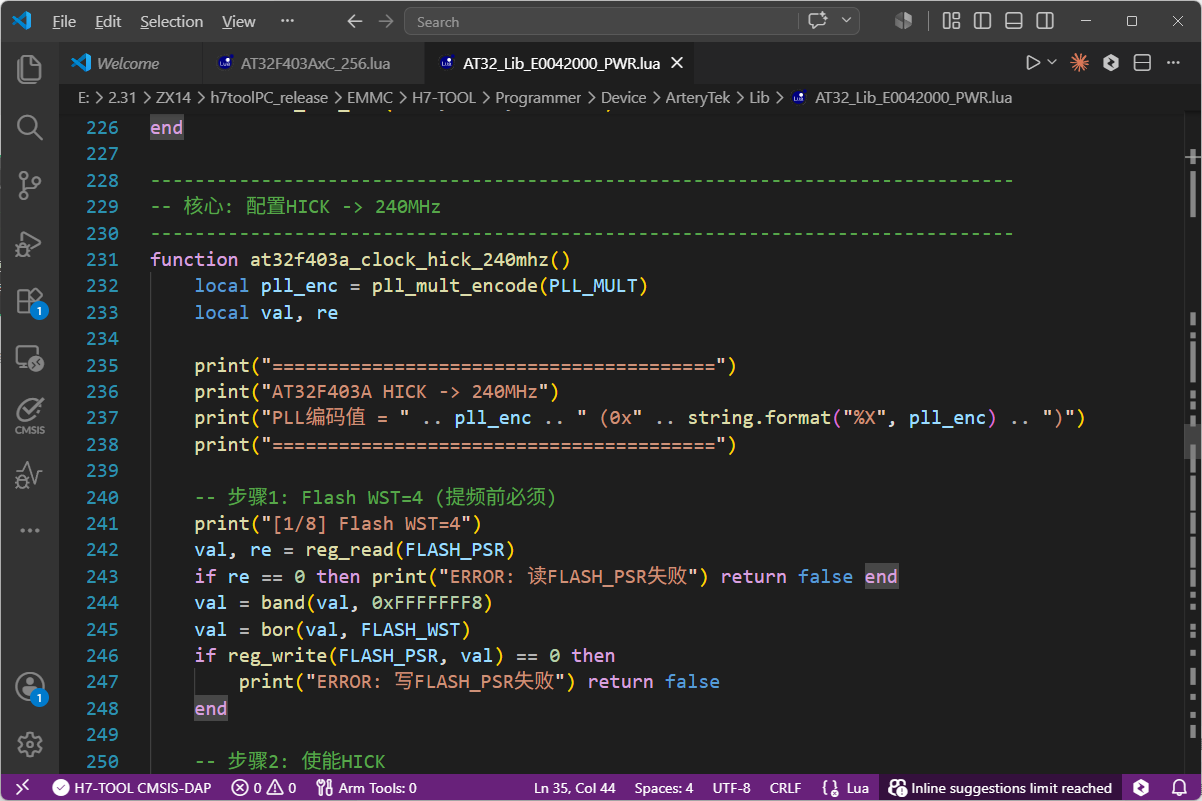
Task: Click Inline suggestions limit reached status
Action: coord(1000,788)
